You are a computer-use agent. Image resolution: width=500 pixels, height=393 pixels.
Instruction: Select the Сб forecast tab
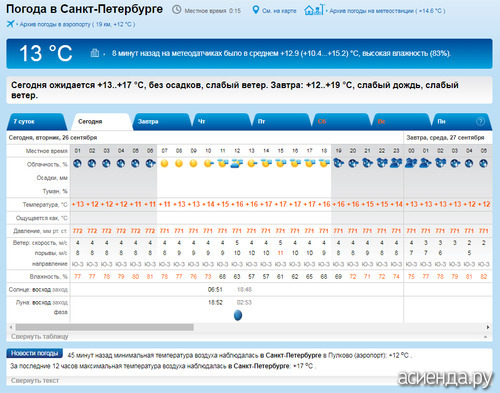341,122
